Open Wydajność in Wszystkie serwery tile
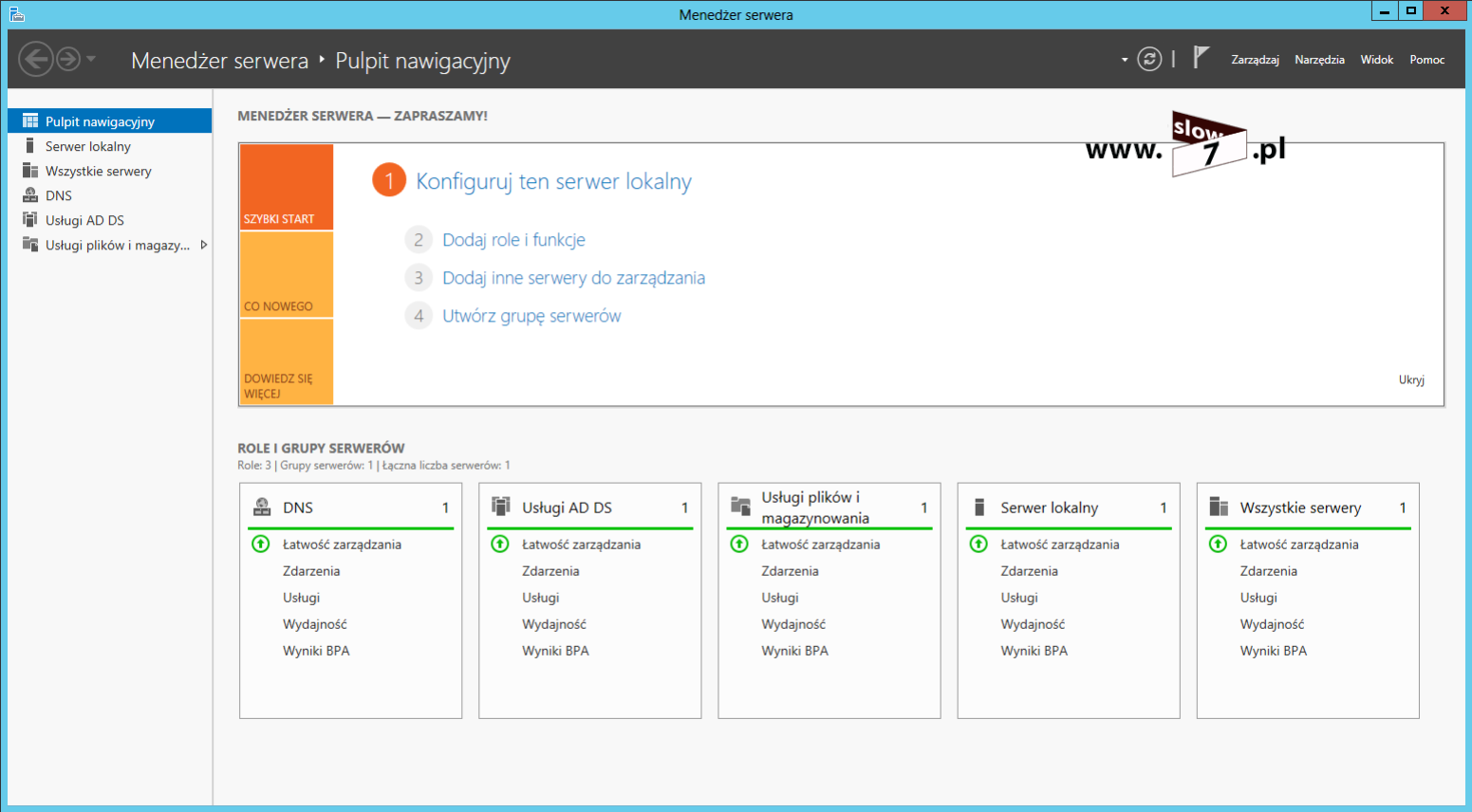Viewport: 1472px width, 812px height. click(1272, 624)
